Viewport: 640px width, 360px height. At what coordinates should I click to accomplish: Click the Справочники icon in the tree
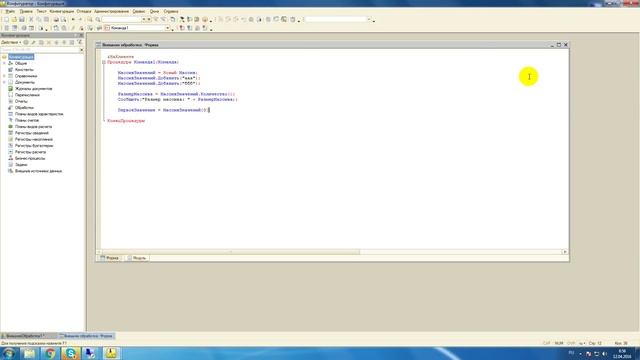tap(11, 76)
